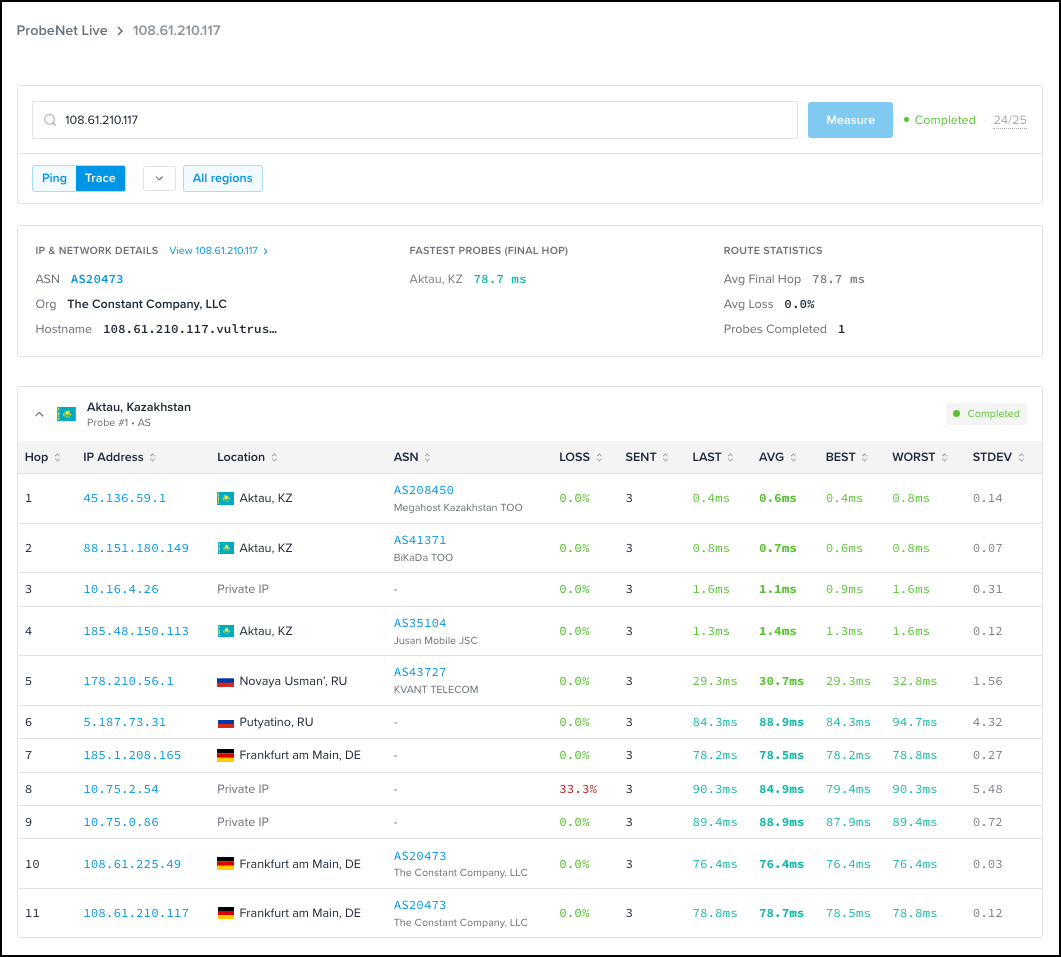Toggle the All regions filter

click(x=222, y=178)
